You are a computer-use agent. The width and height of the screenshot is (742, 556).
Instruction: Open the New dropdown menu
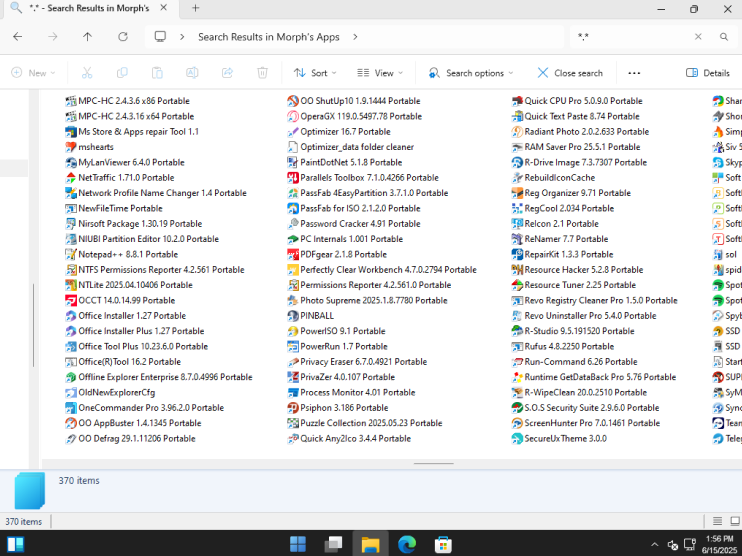coord(33,73)
